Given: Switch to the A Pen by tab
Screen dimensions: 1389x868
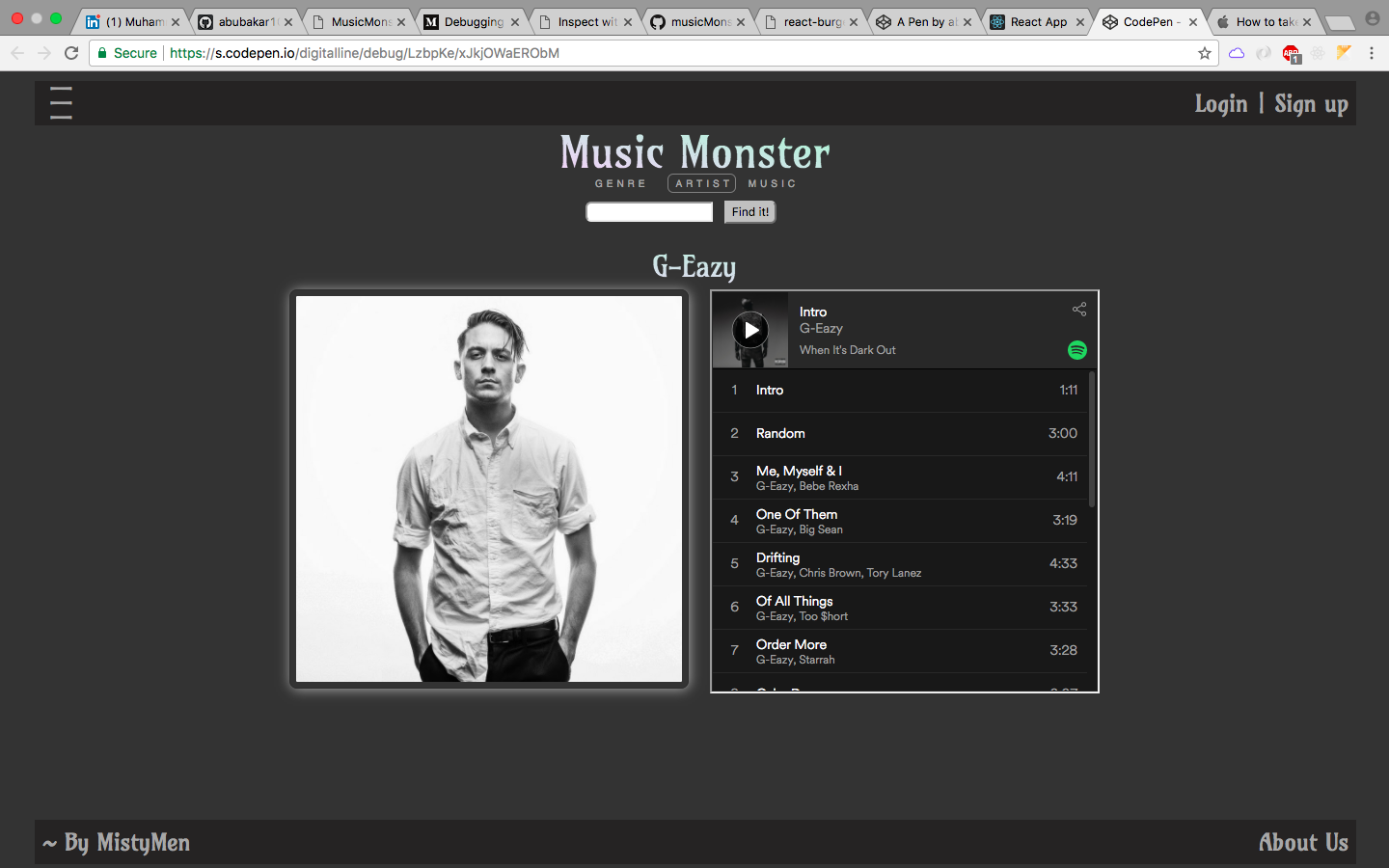Looking at the screenshot, I should tap(925, 22).
